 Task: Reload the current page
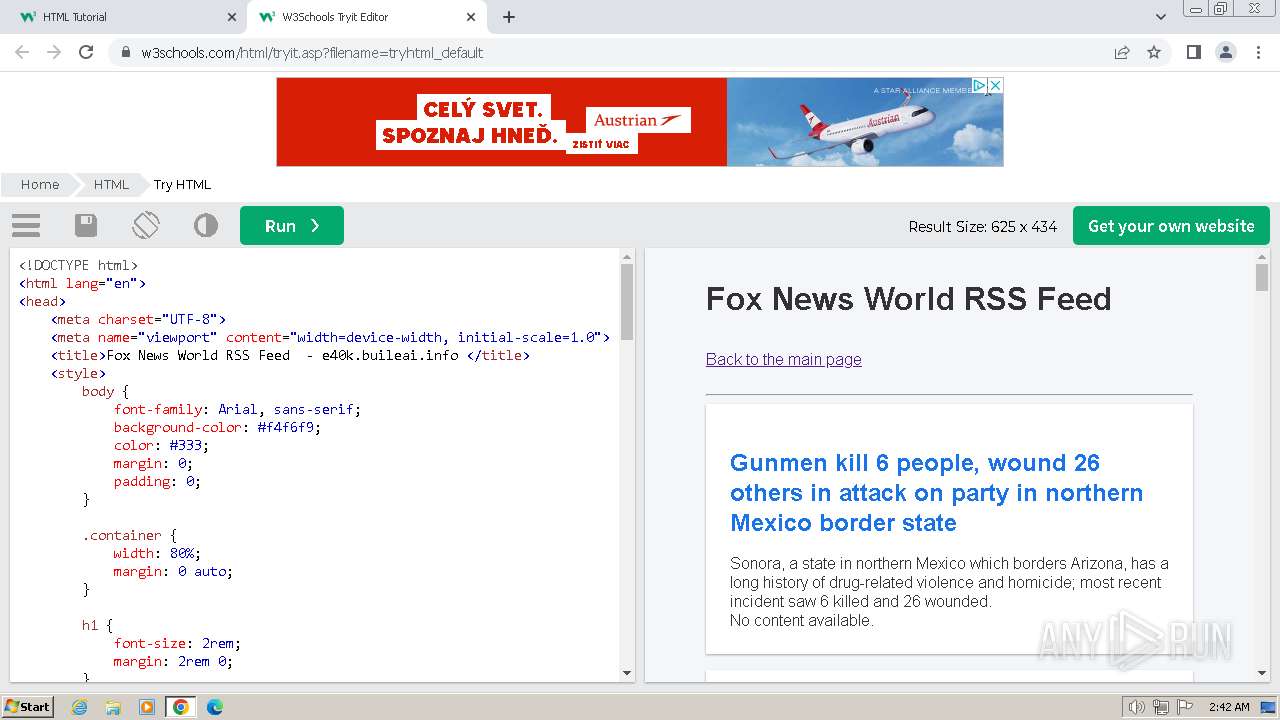tap(86, 52)
